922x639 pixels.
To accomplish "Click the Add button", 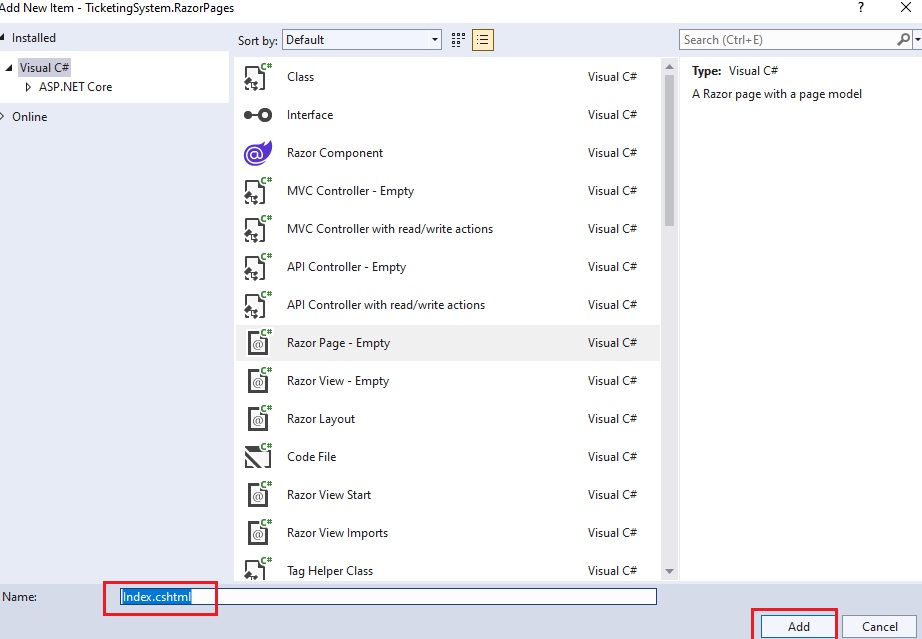I will (x=799, y=627).
